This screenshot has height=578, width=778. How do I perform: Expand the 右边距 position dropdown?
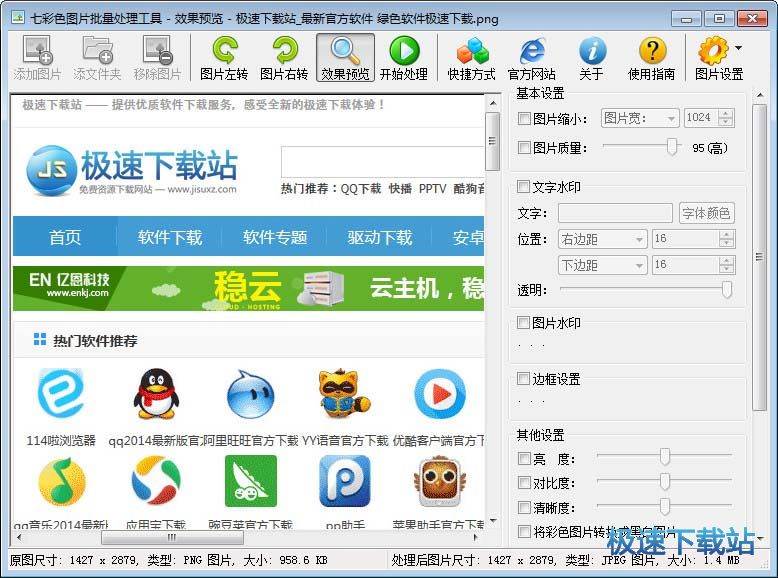[602, 239]
